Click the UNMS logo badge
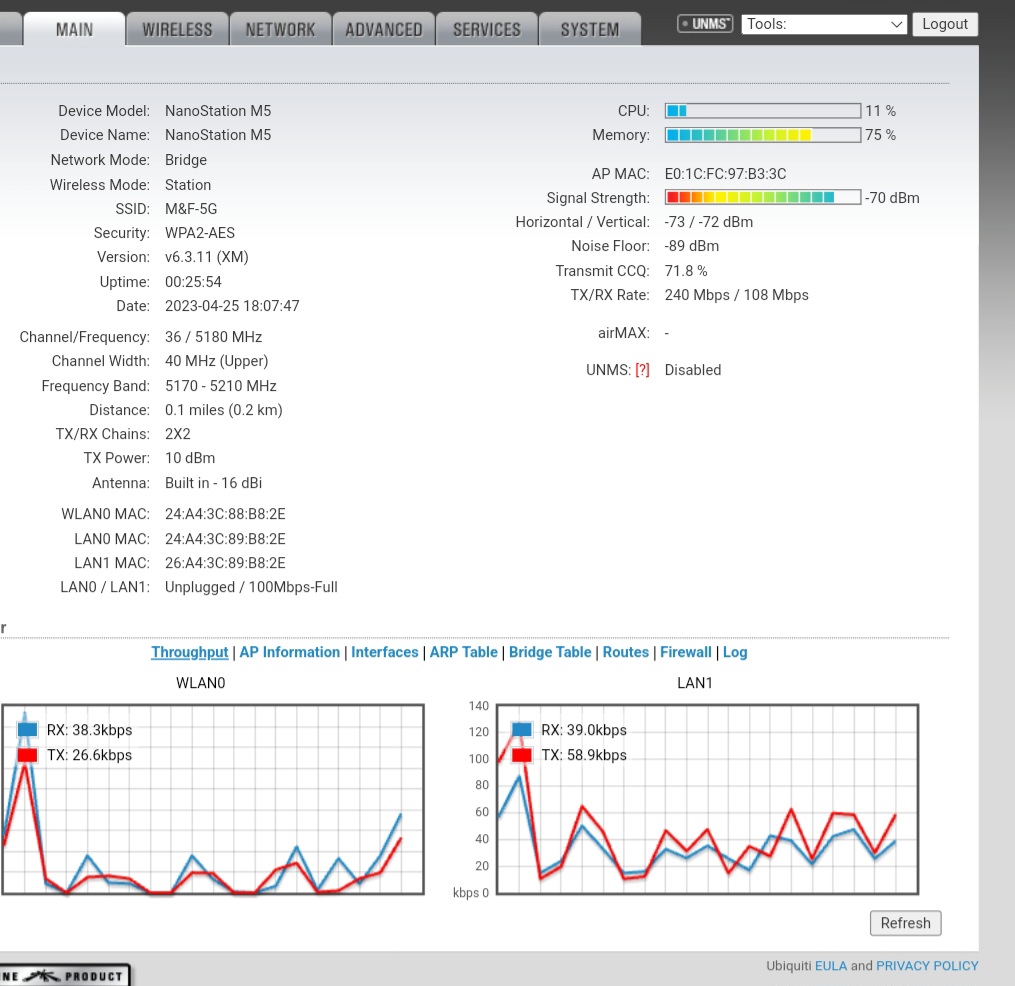The image size is (1015, 986). tap(705, 24)
